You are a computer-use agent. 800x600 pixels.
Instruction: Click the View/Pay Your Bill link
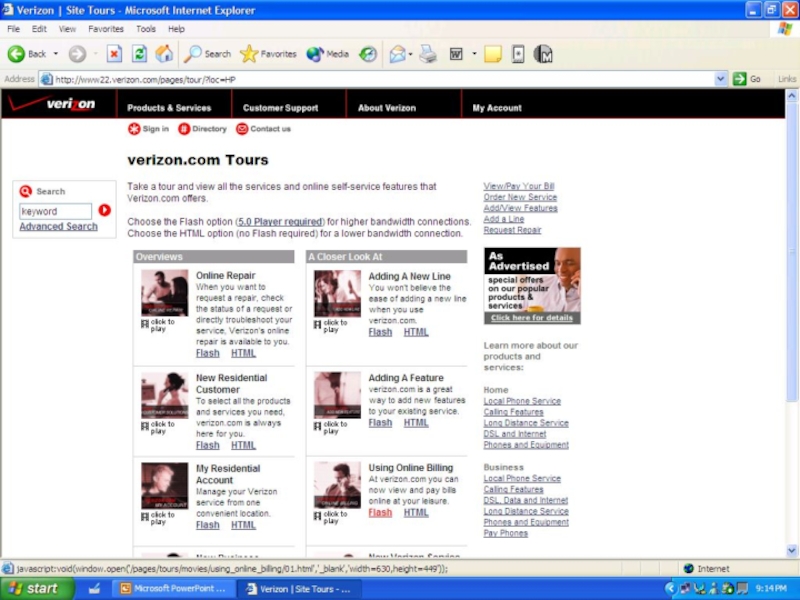click(x=519, y=186)
